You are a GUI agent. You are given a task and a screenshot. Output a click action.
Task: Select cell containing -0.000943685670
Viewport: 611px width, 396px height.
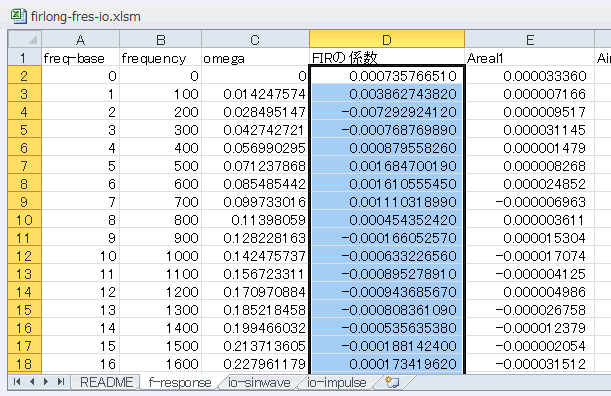[387, 292]
